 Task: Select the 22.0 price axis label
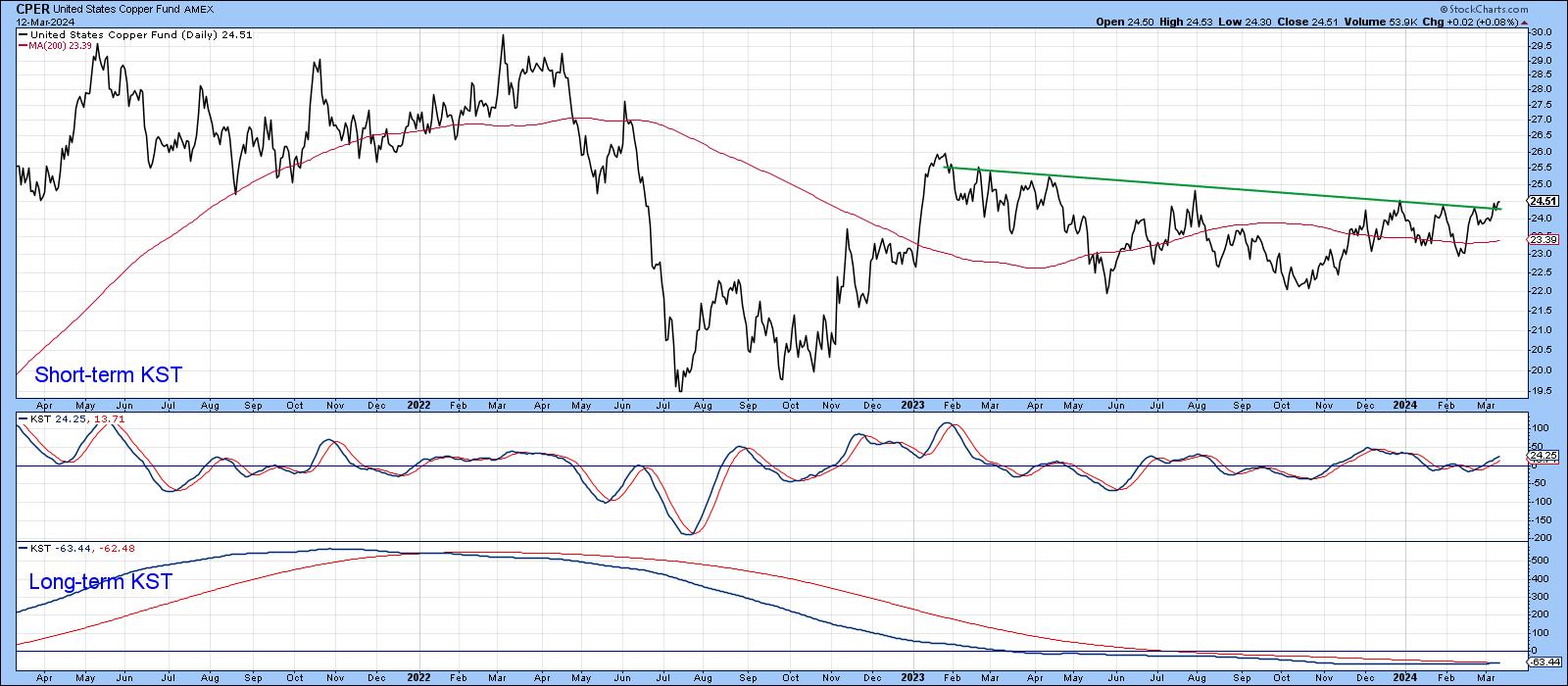1543,291
